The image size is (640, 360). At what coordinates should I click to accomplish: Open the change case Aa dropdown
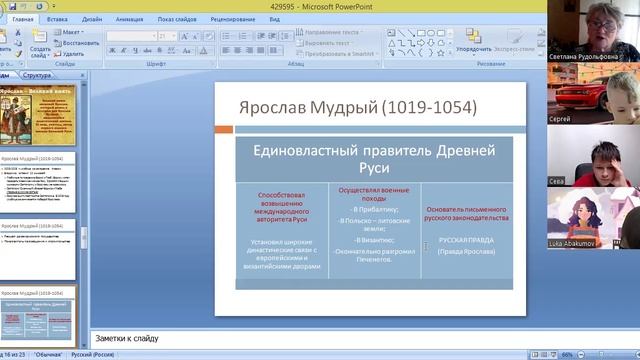tap(187, 51)
